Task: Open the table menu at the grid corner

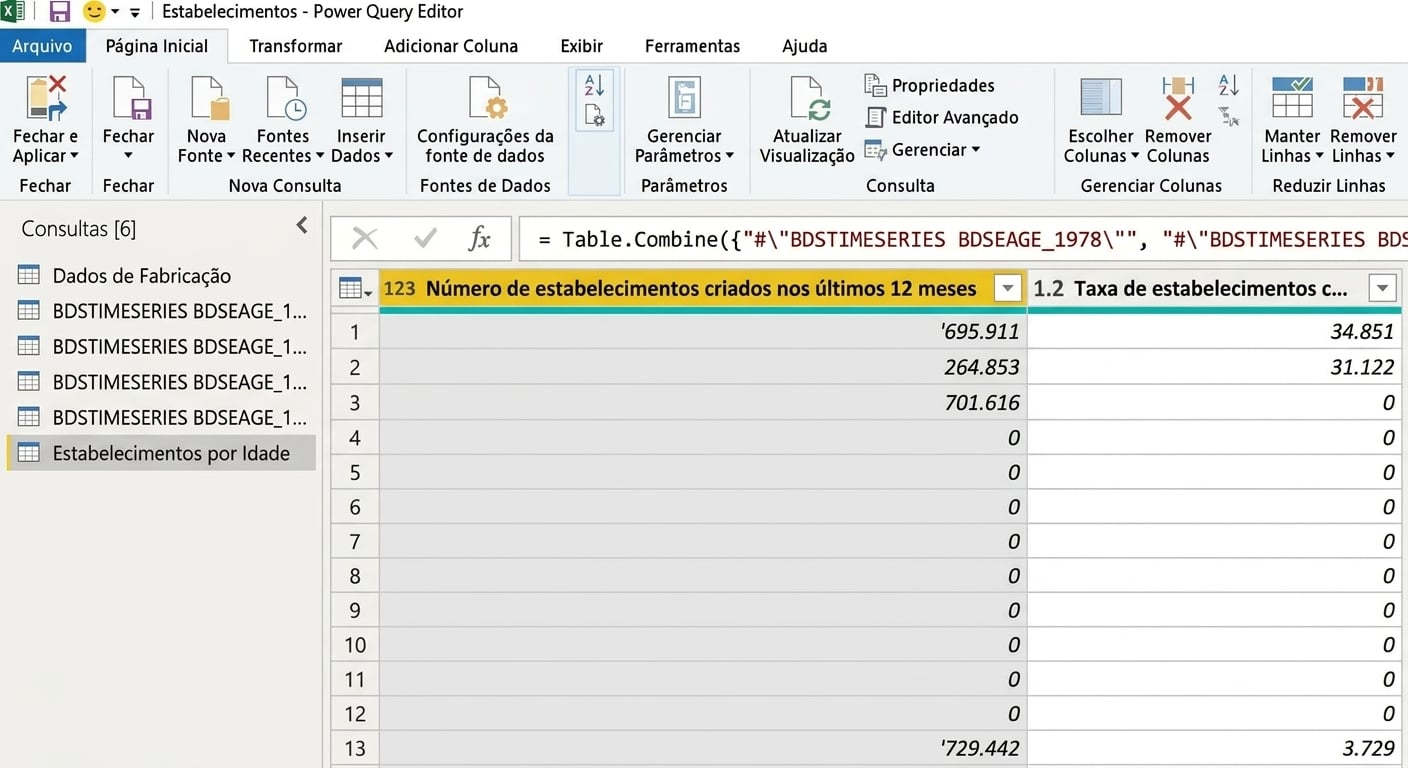Action: pos(355,289)
